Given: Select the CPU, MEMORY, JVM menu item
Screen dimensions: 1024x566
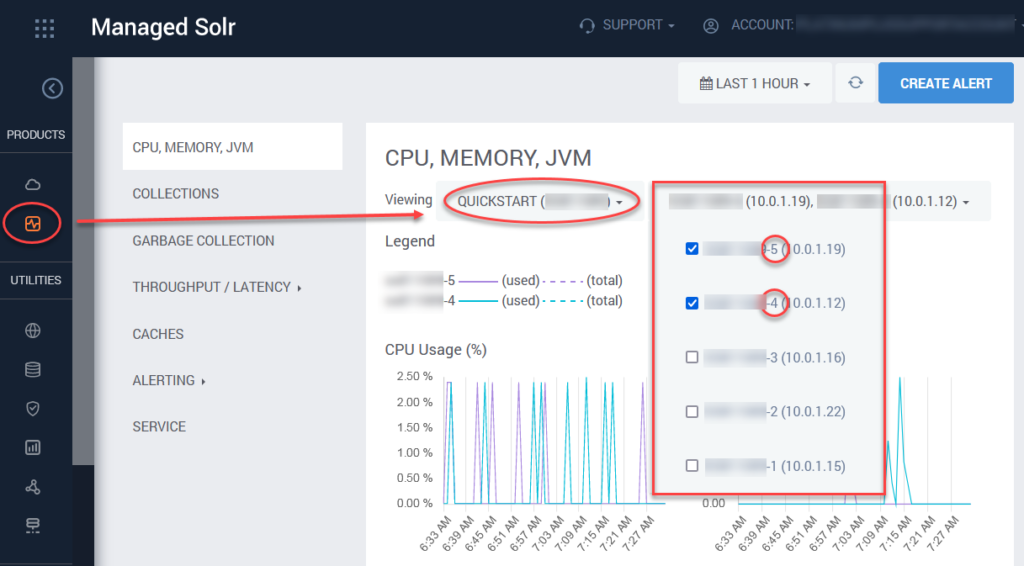Looking at the screenshot, I should [232, 147].
